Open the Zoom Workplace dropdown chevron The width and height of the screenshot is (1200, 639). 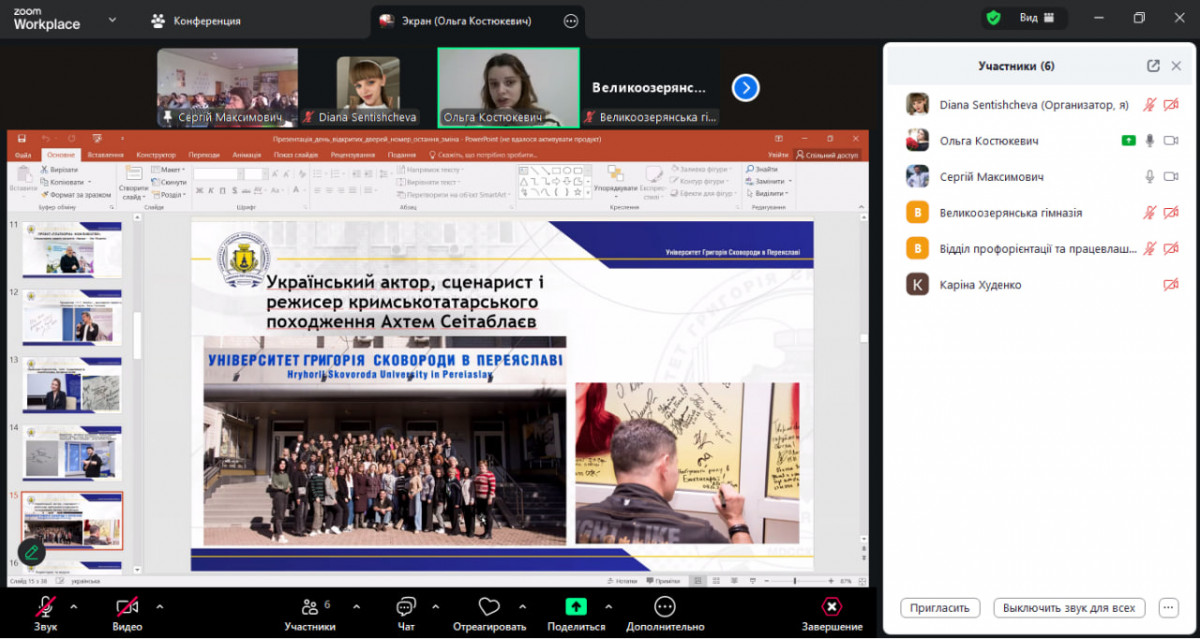pos(112,19)
